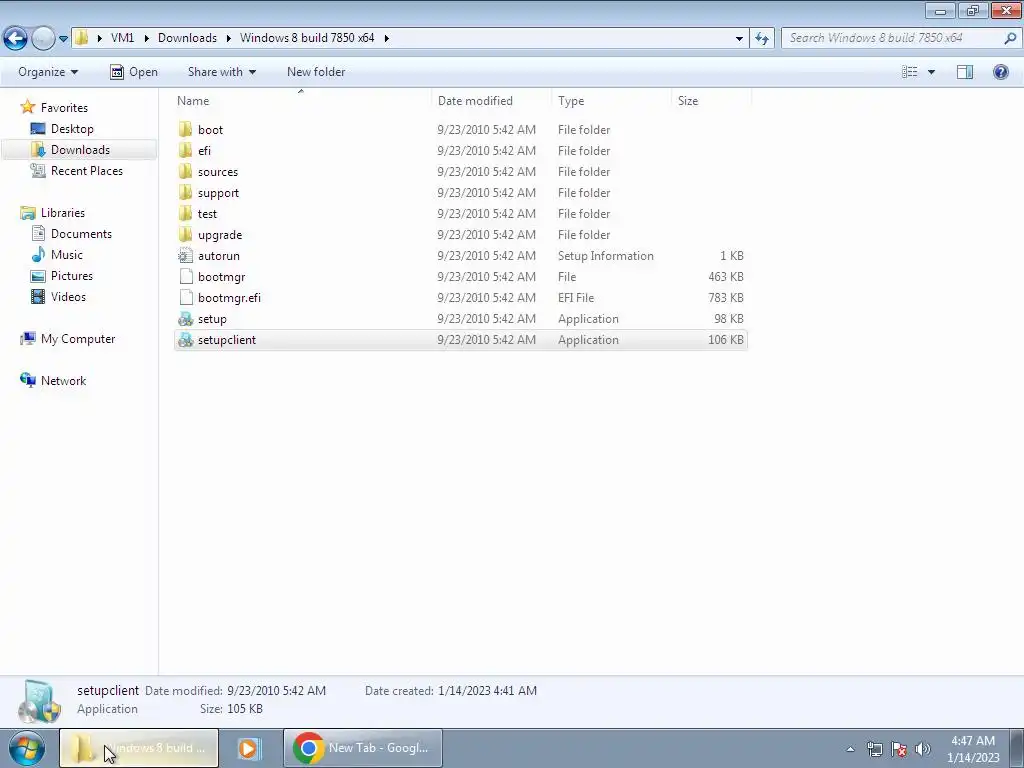Go back with the Back arrow button
Screen dimensions: 1024x768
click(16, 38)
